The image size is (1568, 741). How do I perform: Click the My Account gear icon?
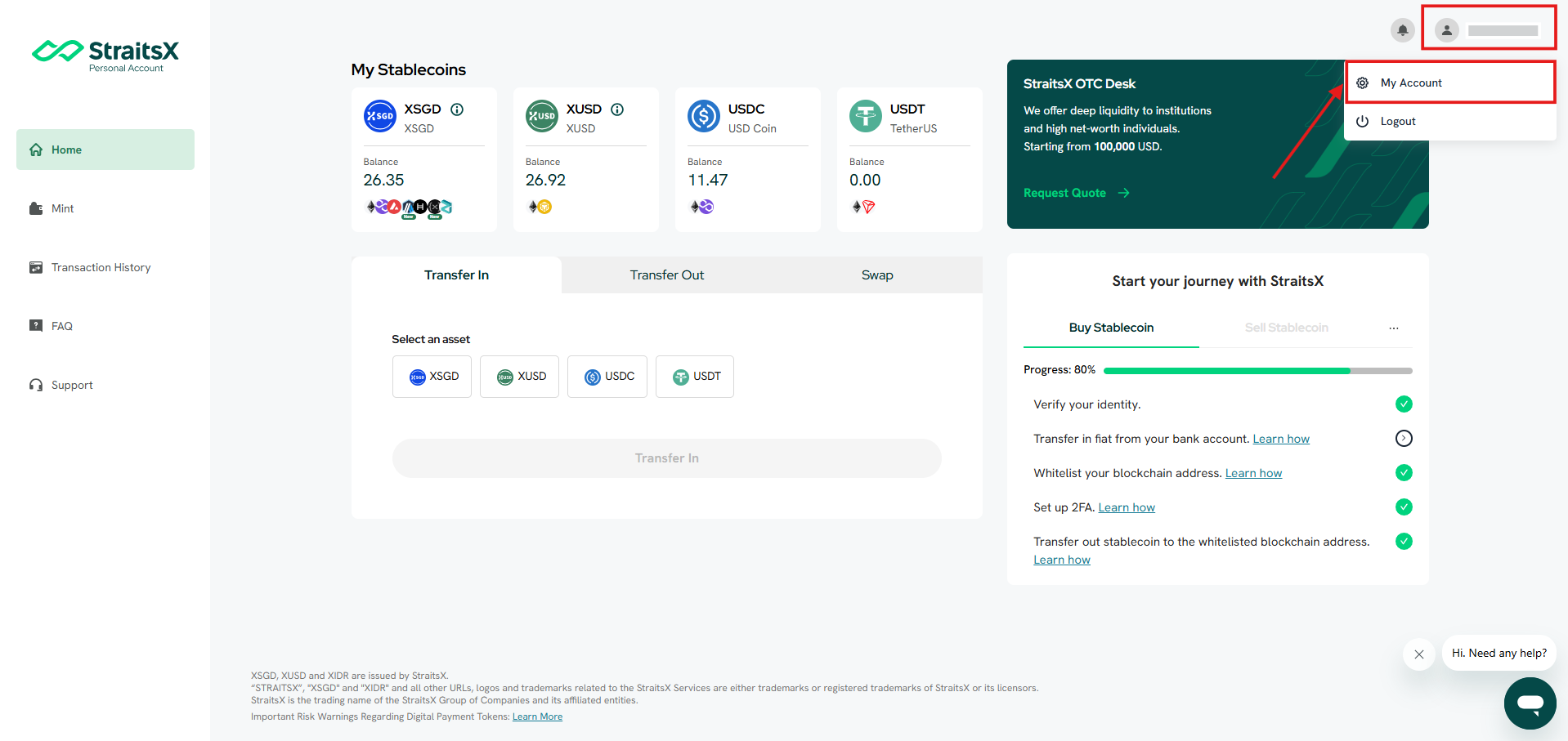point(1363,83)
